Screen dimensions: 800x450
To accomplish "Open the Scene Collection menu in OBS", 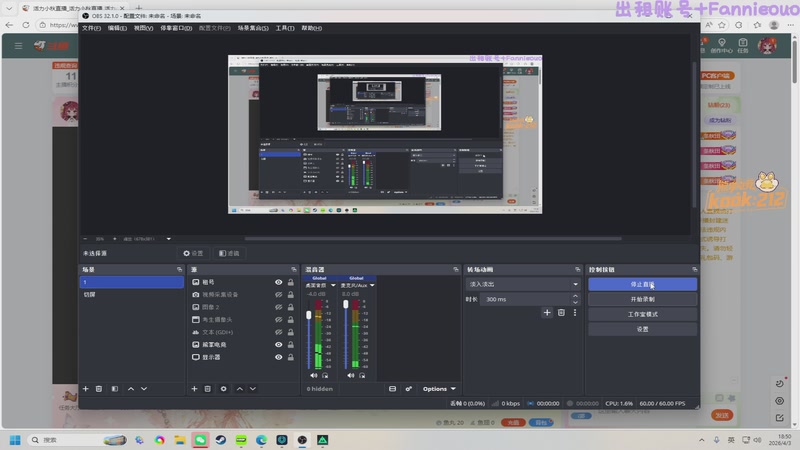I will pos(253,28).
